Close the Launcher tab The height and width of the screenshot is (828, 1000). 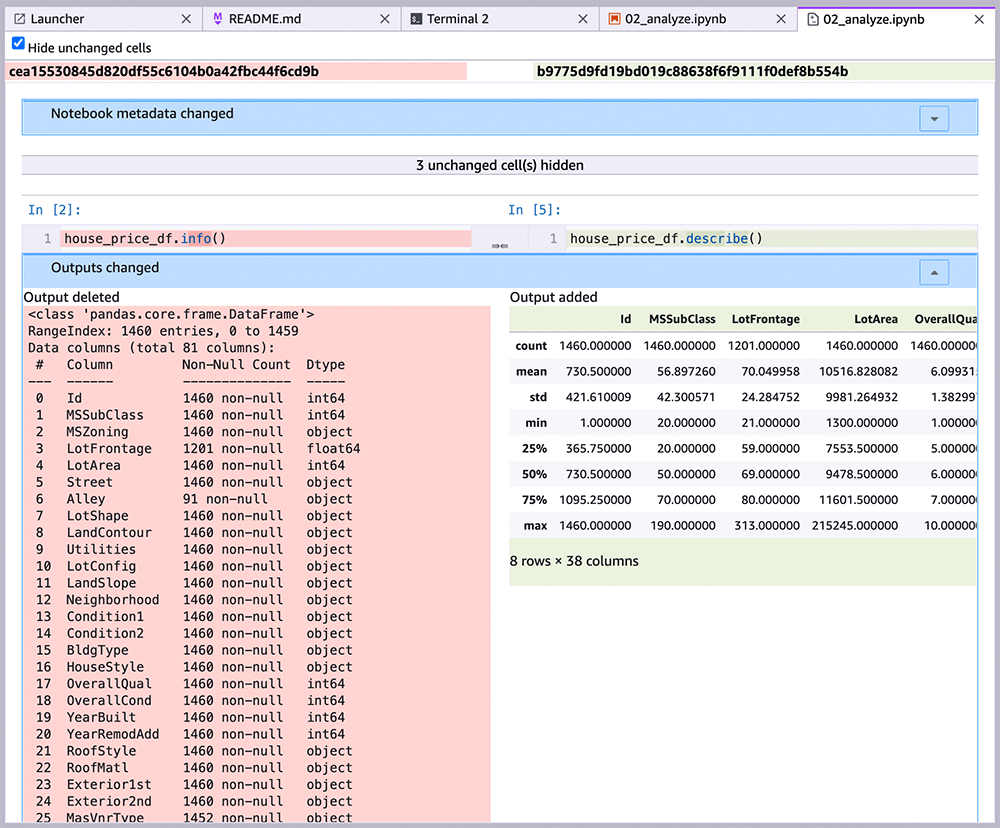[186, 19]
